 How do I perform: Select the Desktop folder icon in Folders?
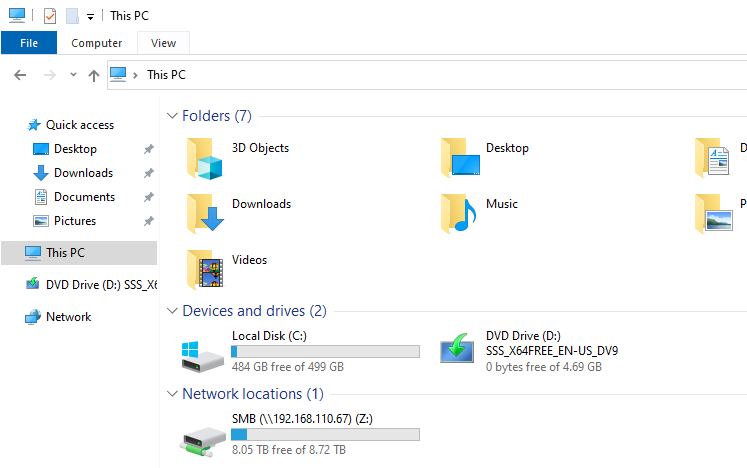click(x=460, y=157)
